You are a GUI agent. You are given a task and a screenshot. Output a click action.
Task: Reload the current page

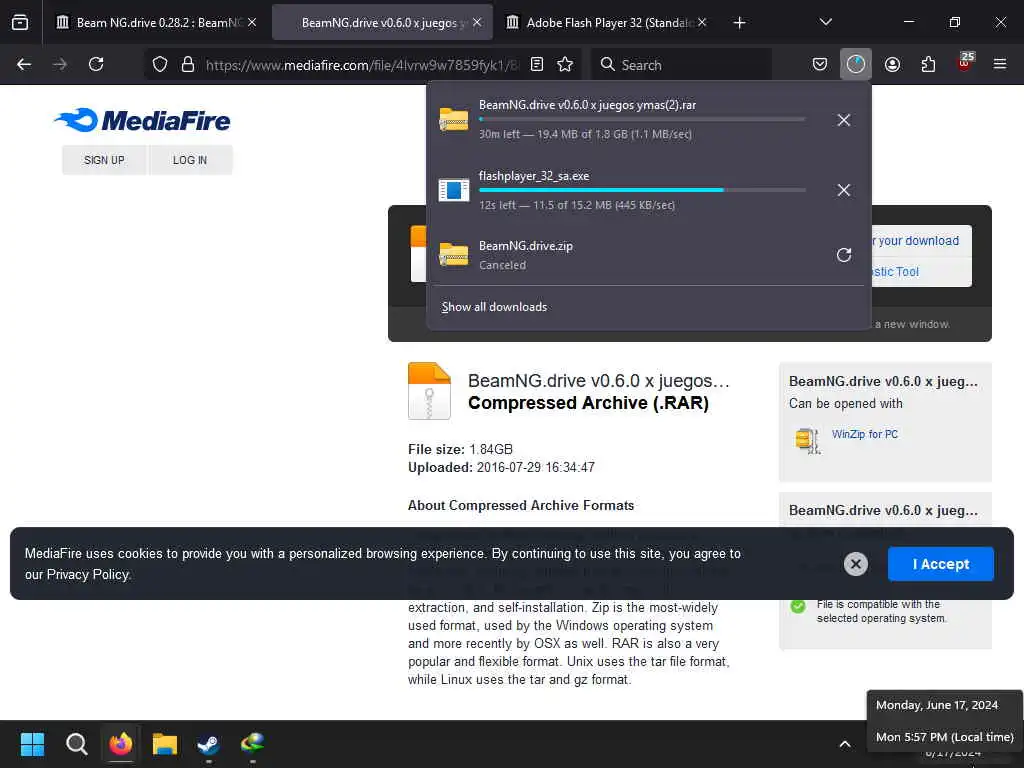click(96, 64)
